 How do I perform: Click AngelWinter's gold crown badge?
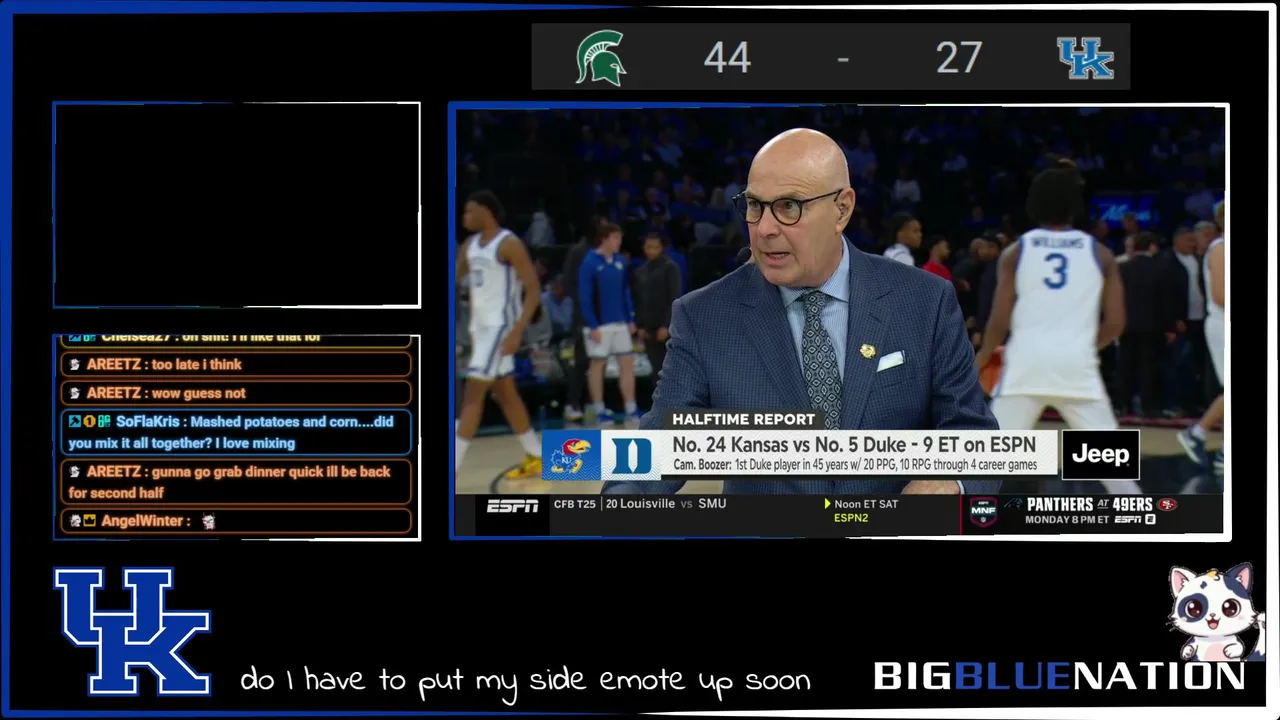(89, 521)
